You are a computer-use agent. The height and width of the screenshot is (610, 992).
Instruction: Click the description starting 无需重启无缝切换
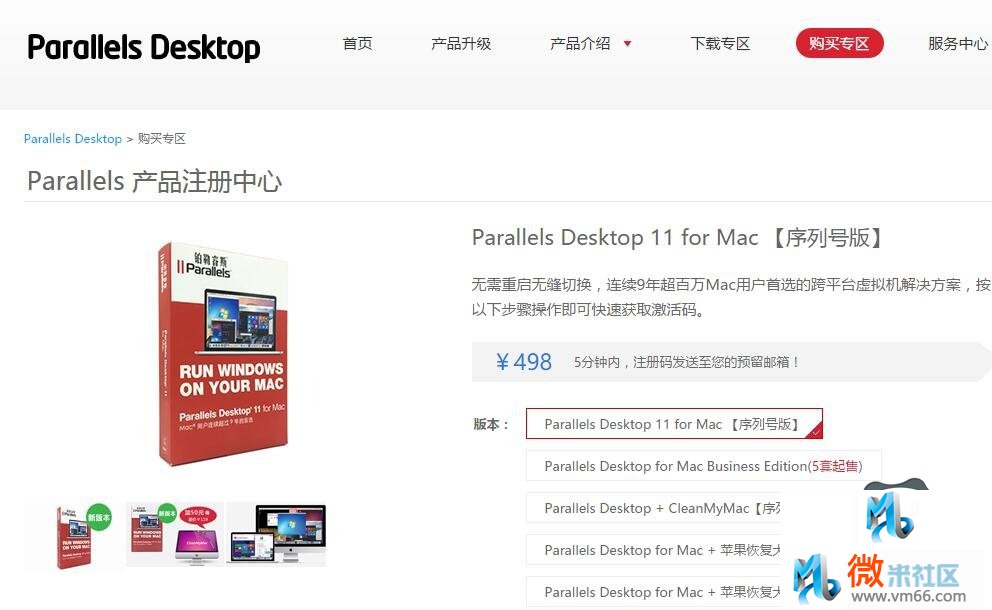tap(731, 297)
